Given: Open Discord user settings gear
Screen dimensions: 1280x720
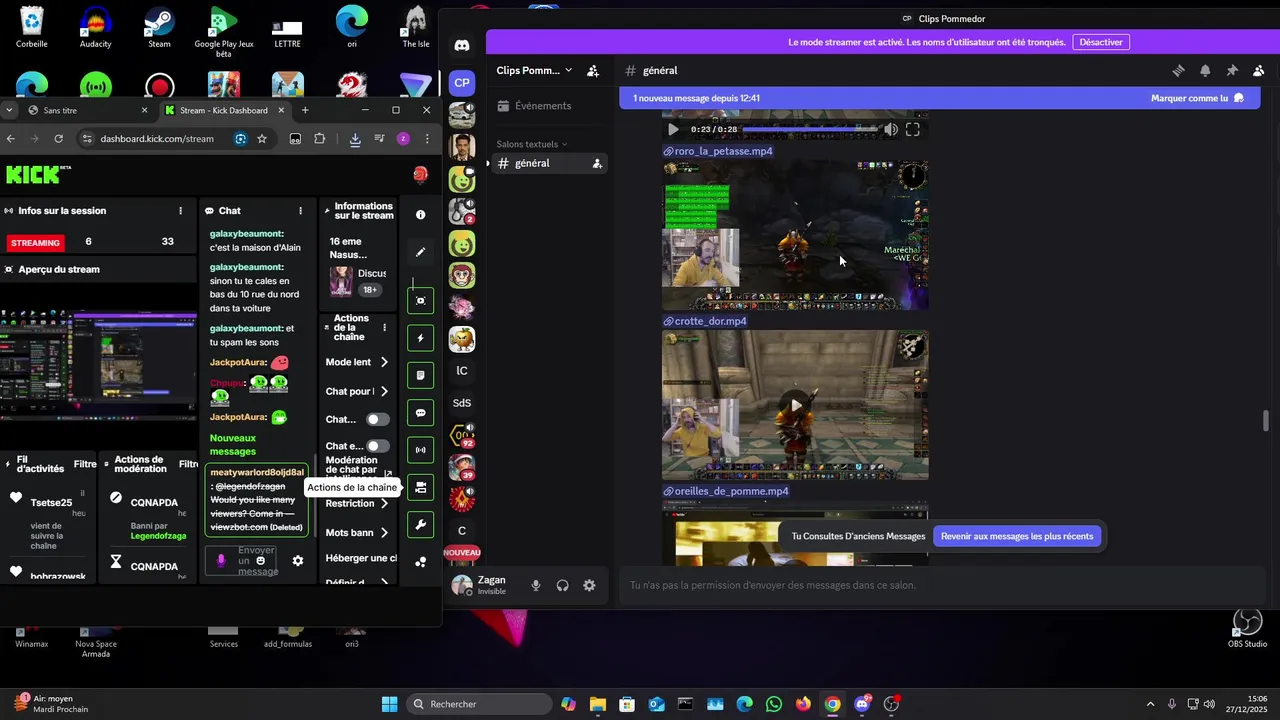Looking at the screenshot, I should click(x=589, y=586).
